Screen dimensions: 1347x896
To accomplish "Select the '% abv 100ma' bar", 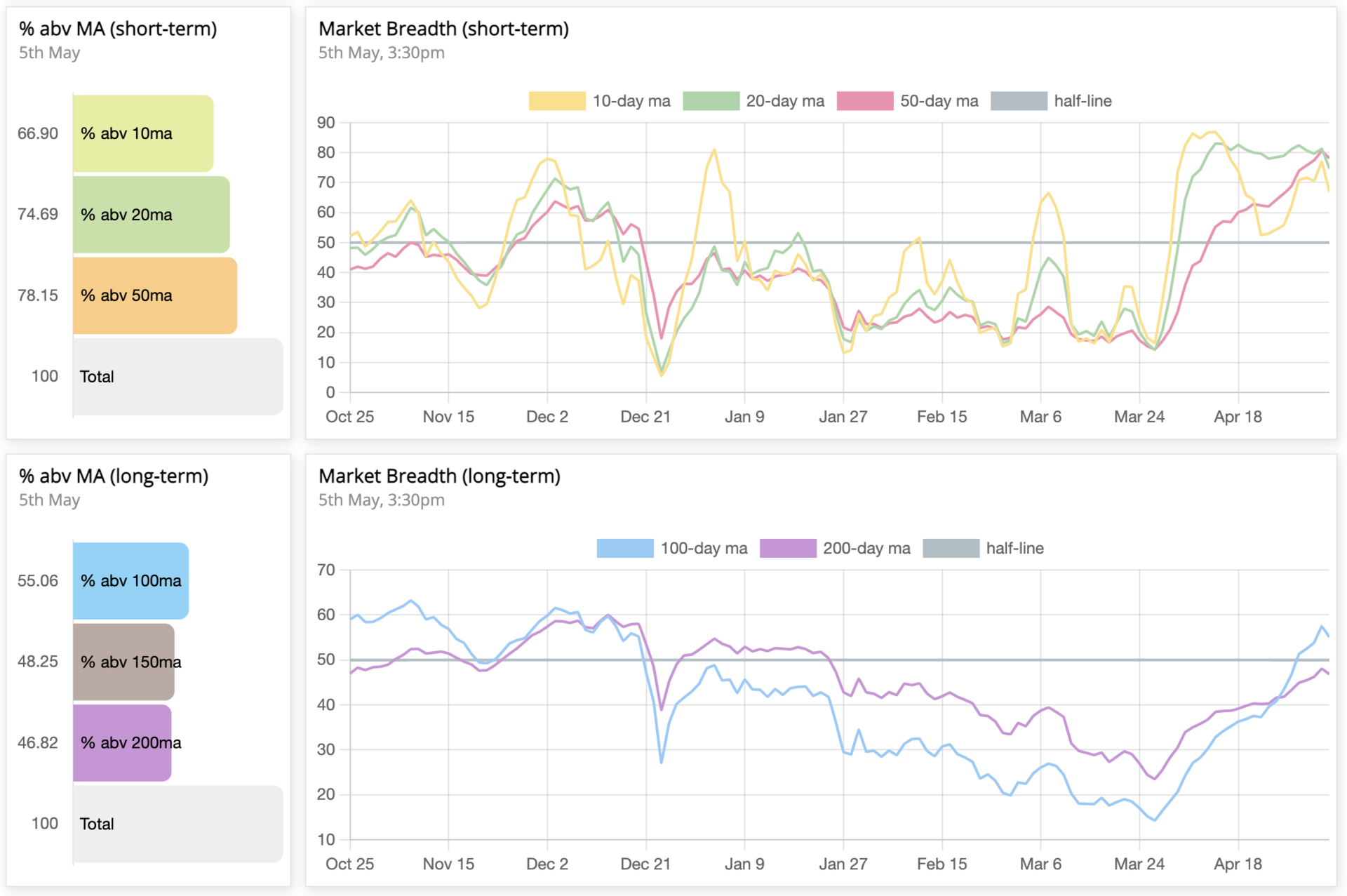I will (x=130, y=581).
